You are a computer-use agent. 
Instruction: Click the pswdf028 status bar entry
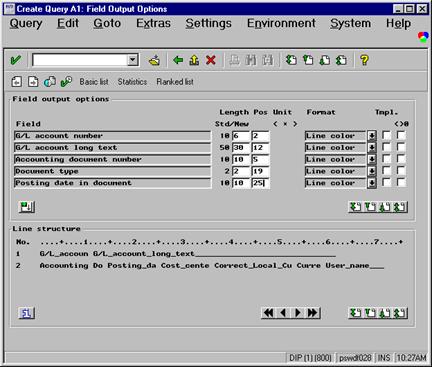(x=355, y=358)
